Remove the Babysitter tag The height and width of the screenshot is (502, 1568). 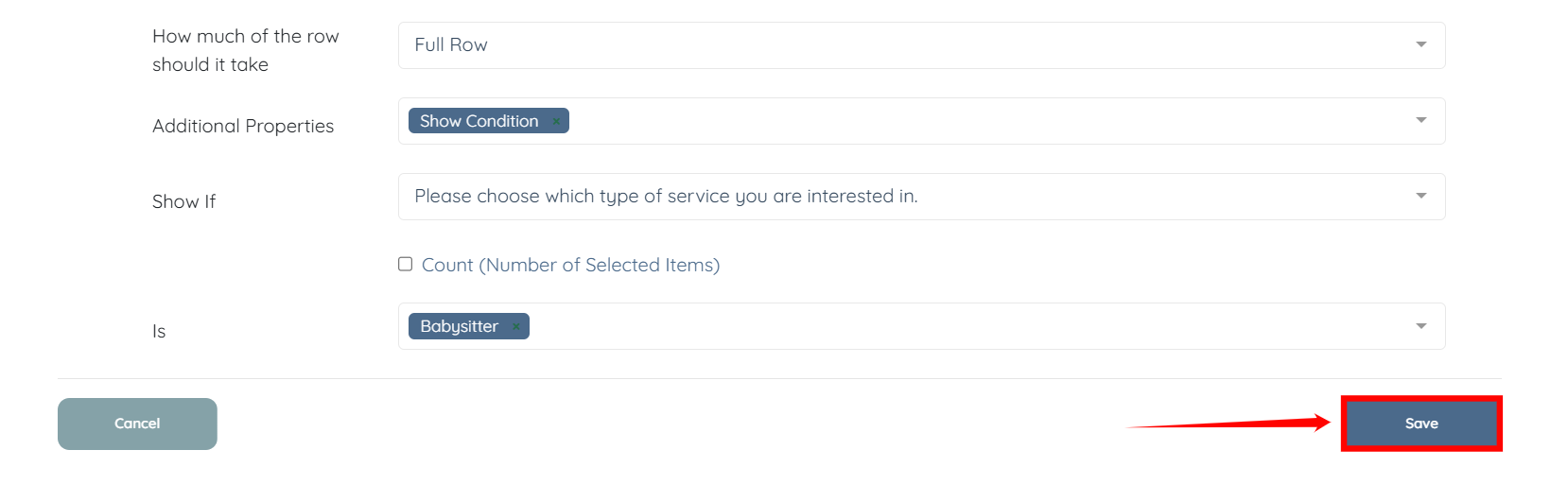pyautogui.click(x=515, y=327)
